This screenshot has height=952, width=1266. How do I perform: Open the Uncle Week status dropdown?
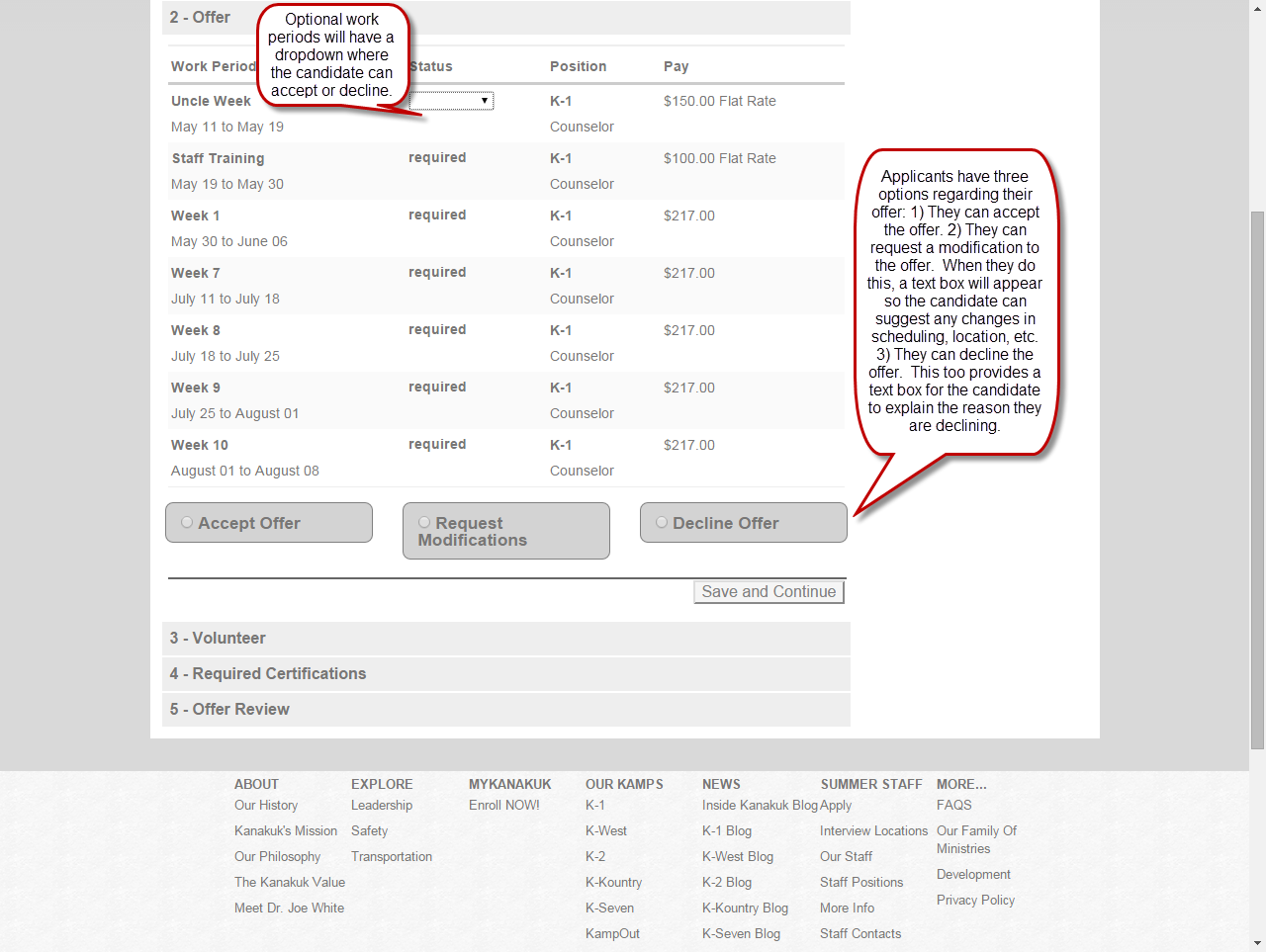(x=452, y=101)
